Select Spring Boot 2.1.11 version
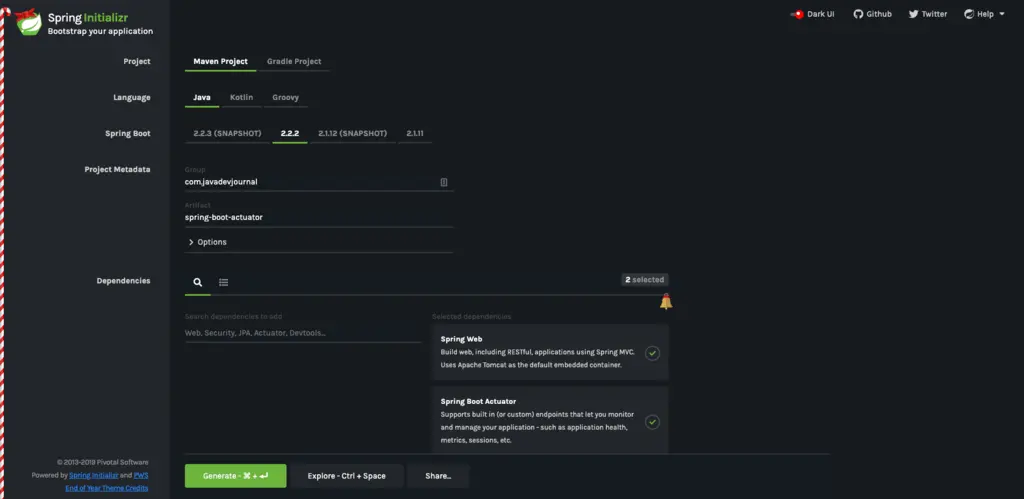 (x=415, y=133)
